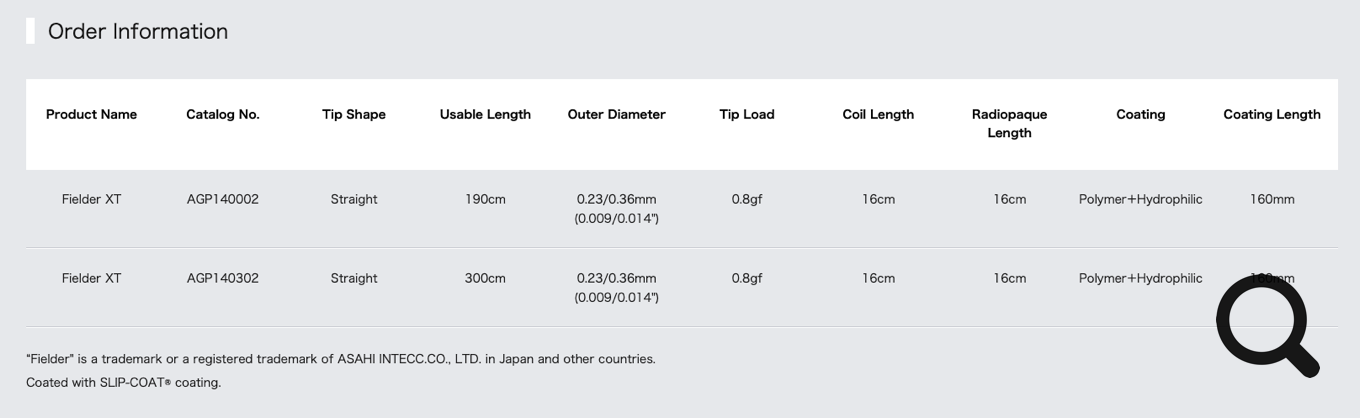
Task: Click the Tip Load column header
Action: point(747,114)
